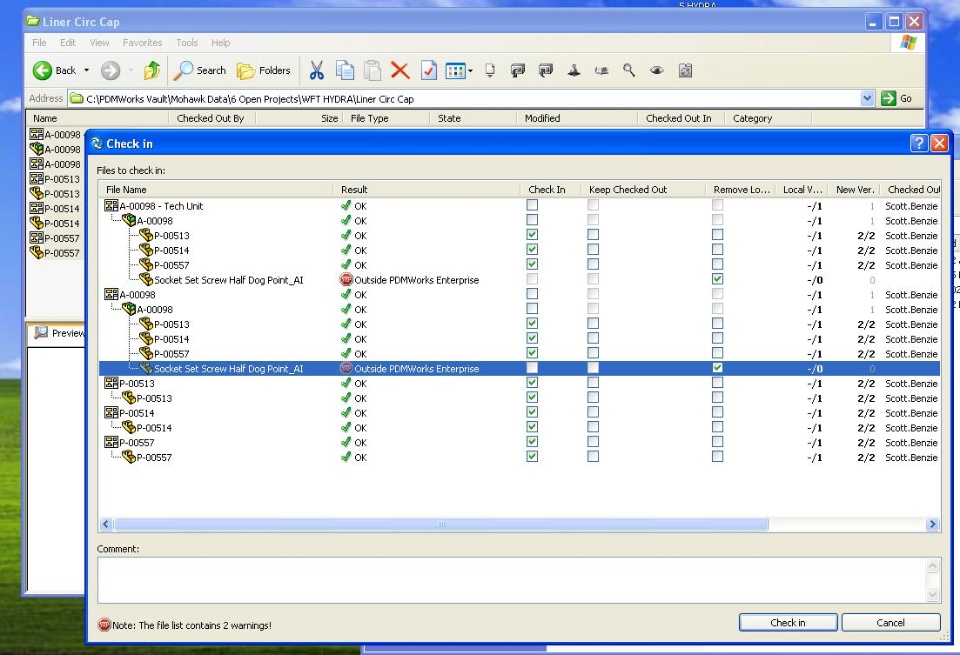Toggle Remove Local on highlighted Socket Set Screw row
This screenshot has height=655, width=960.
718,368
